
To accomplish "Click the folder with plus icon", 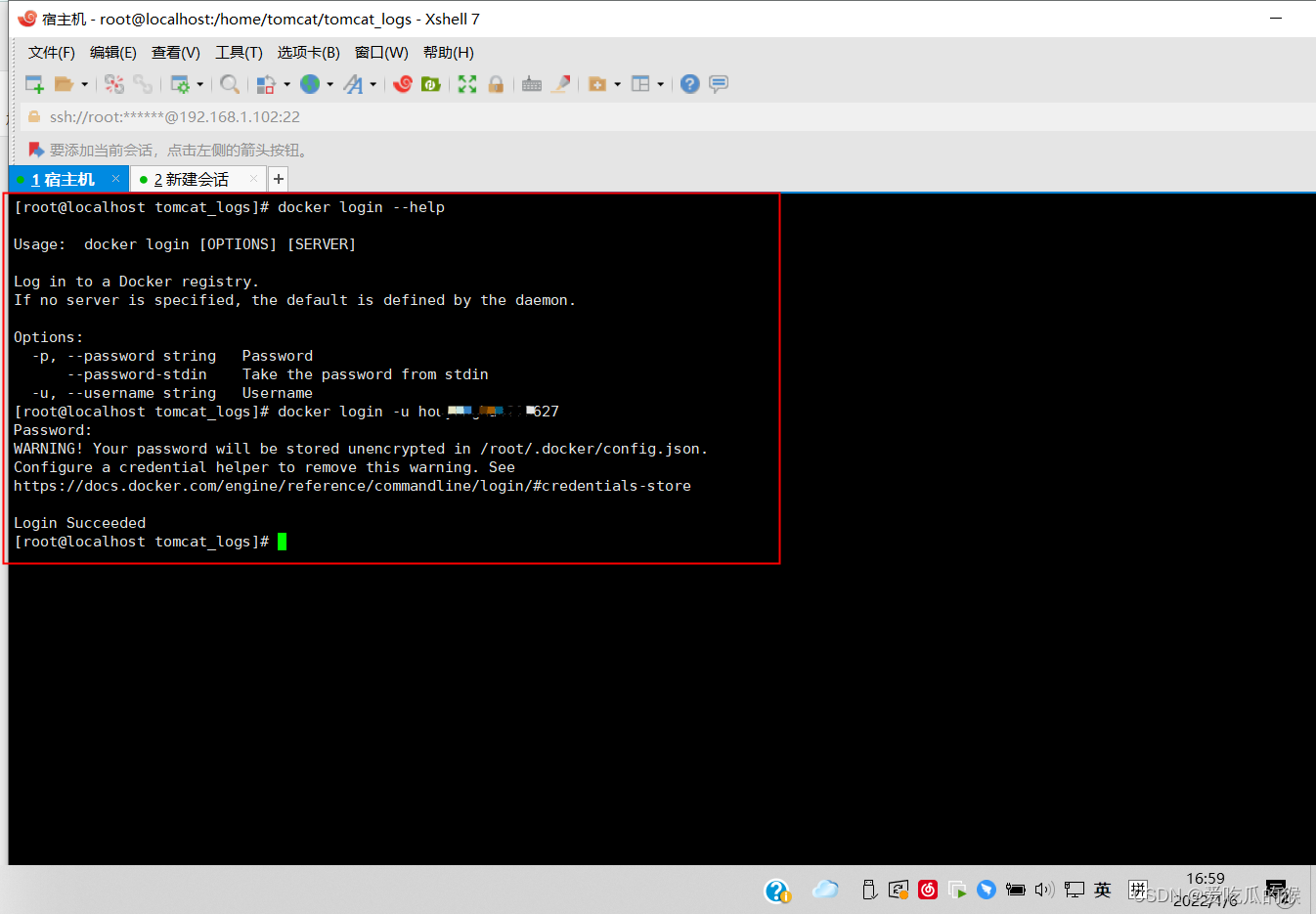I will [597, 84].
